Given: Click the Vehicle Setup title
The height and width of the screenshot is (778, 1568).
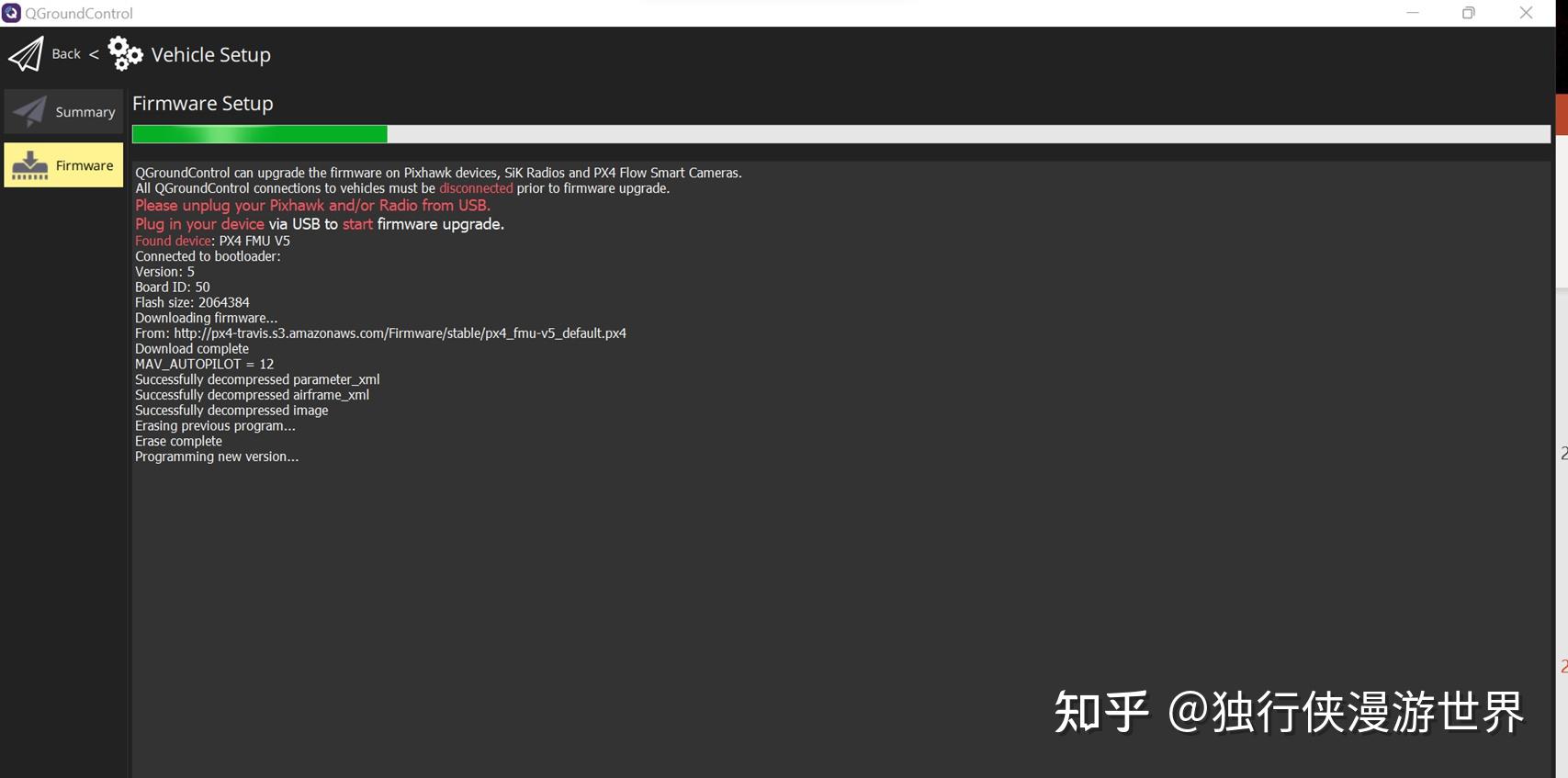Looking at the screenshot, I should [x=211, y=55].
